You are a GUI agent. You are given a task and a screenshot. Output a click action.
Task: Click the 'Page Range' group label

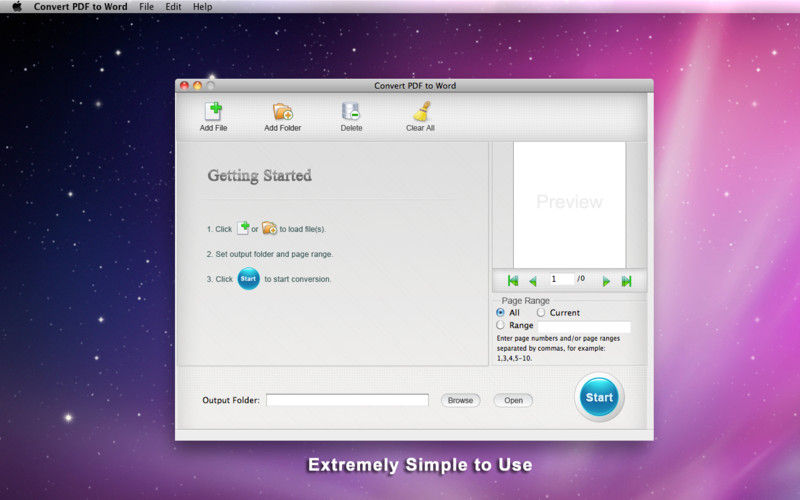(526, 301)
